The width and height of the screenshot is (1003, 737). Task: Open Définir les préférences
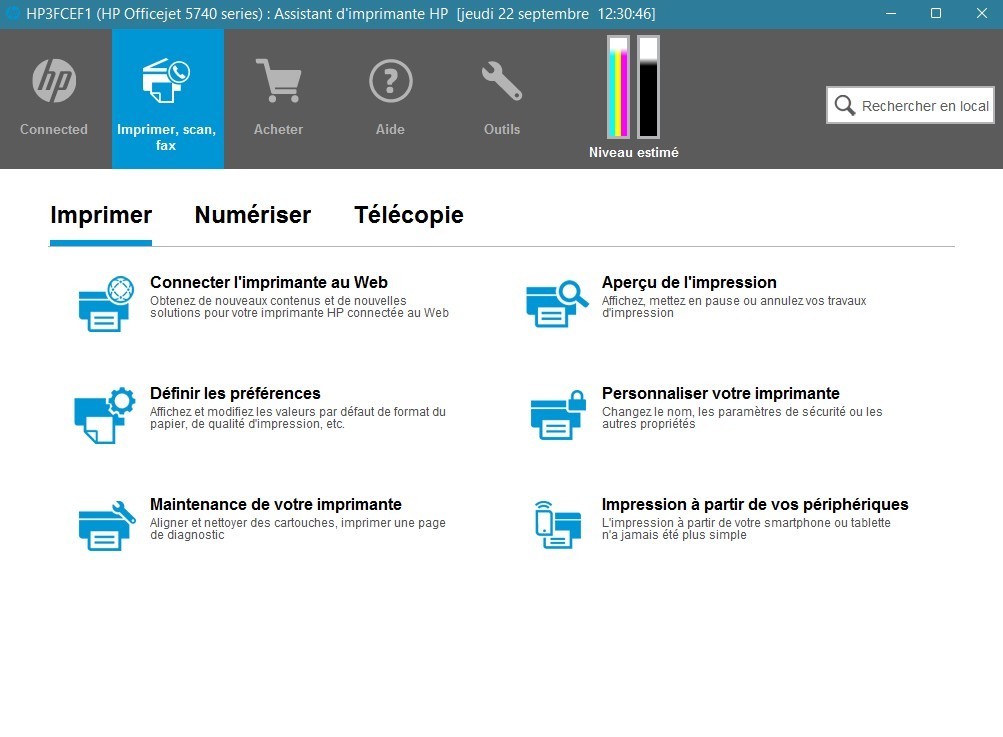[234, 393]
